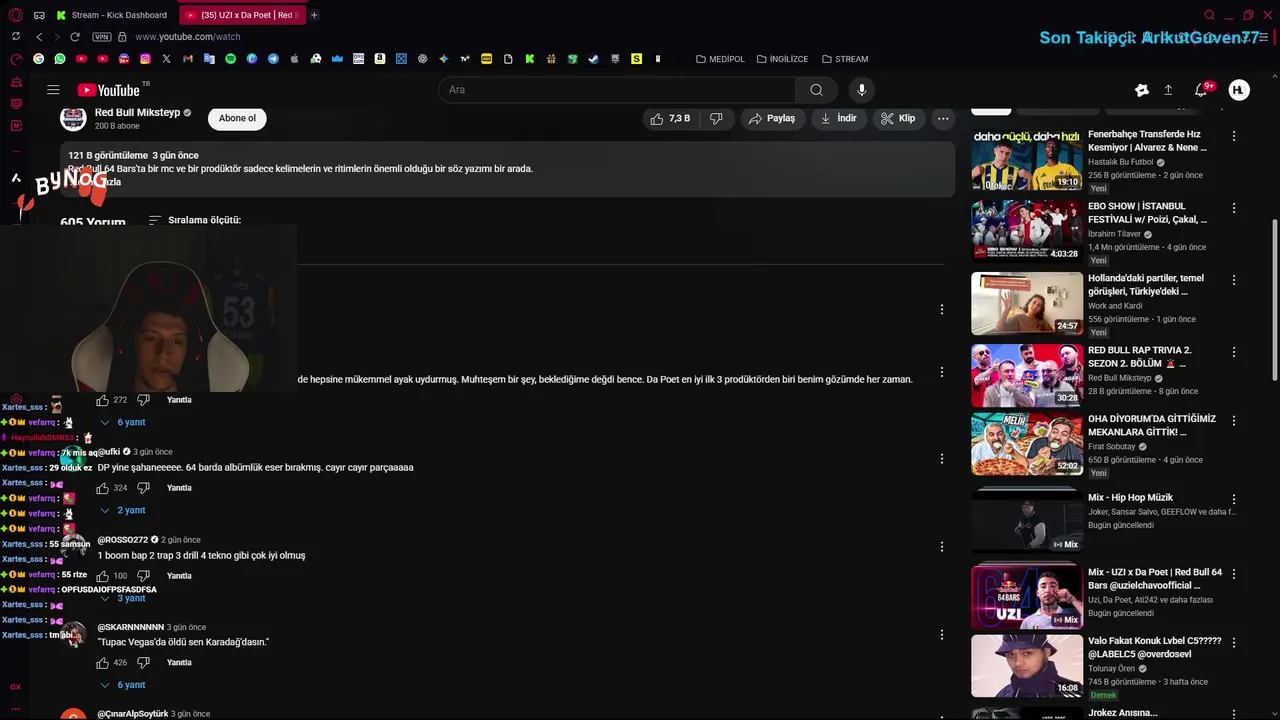The width and height of the screenshot is (1280, 720).
Task: Click the İndir download button
Action: coord(838,118)
